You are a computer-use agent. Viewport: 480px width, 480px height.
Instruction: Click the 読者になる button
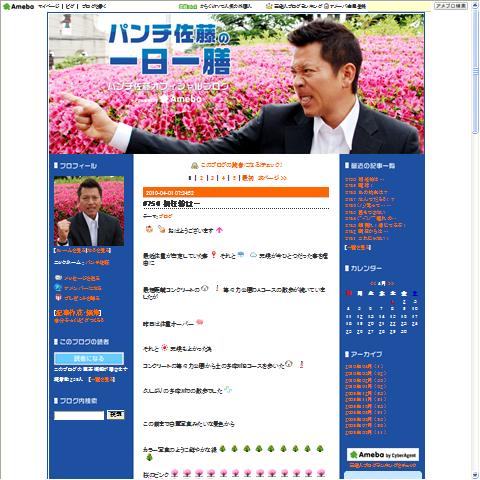coord(89,358)
